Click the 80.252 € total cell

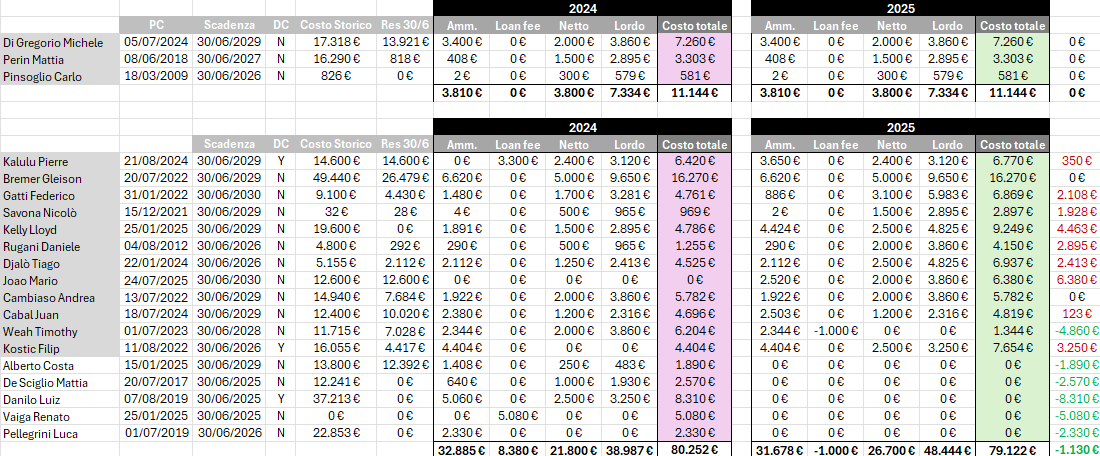click(694, 450)
